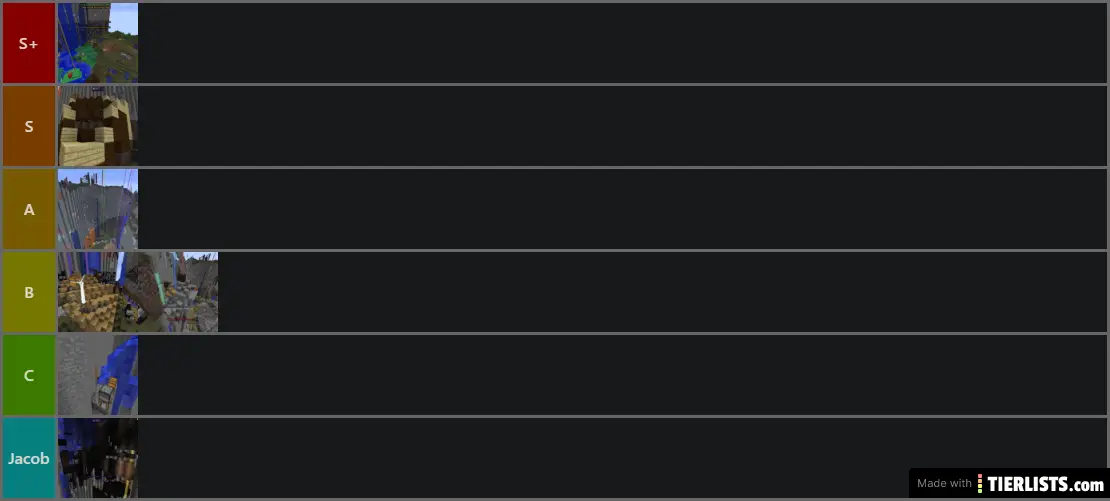Click the TIERLISTS.com watermark link
Viewport: 1110px width, 501px height.
click(x=1045, y=484)
